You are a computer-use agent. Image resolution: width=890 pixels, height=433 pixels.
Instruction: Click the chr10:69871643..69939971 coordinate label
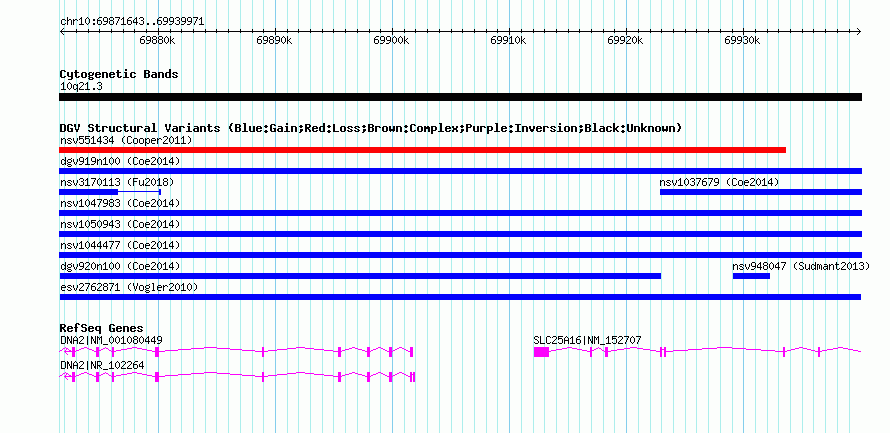coord(132,22)
